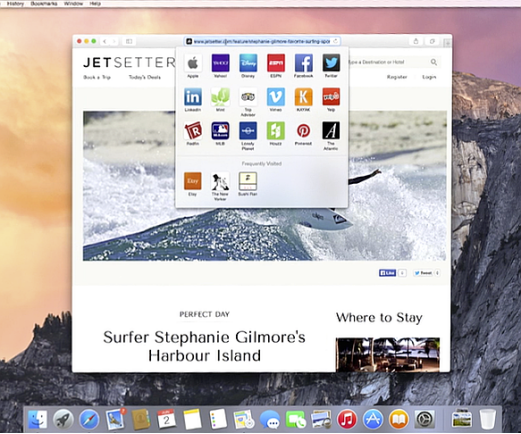The width and height of the screenshot is (521, 434).
Task: Open the Bookmarks menu
Action: click(44, 4)
